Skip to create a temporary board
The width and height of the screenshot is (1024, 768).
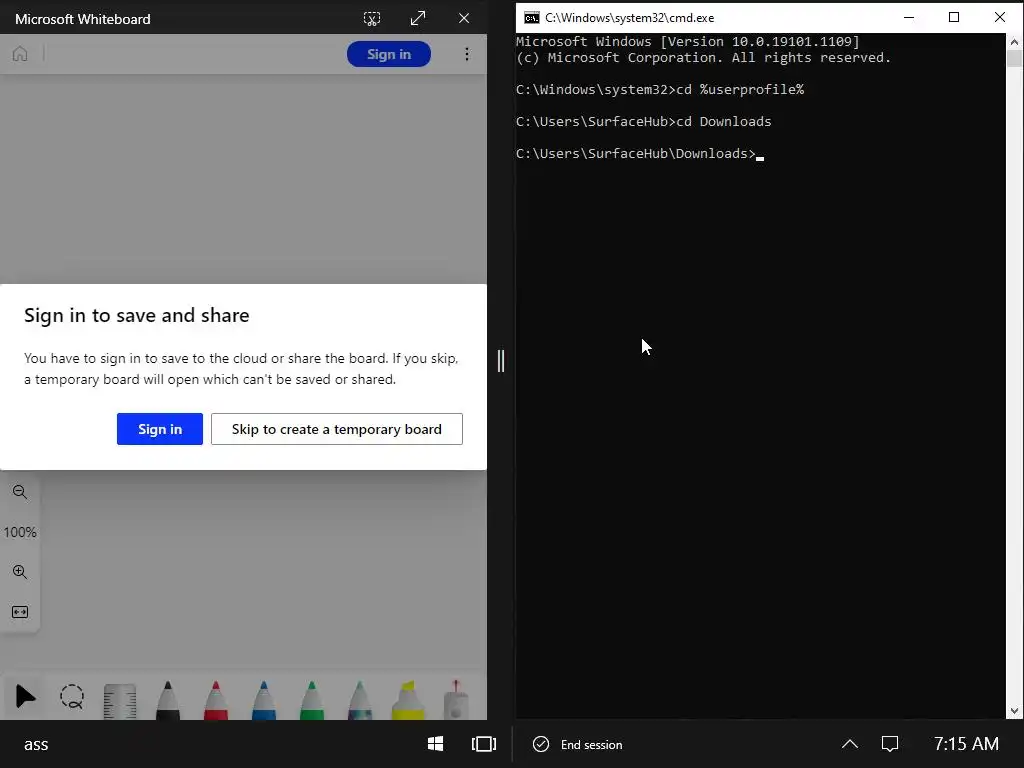point(336,429)
